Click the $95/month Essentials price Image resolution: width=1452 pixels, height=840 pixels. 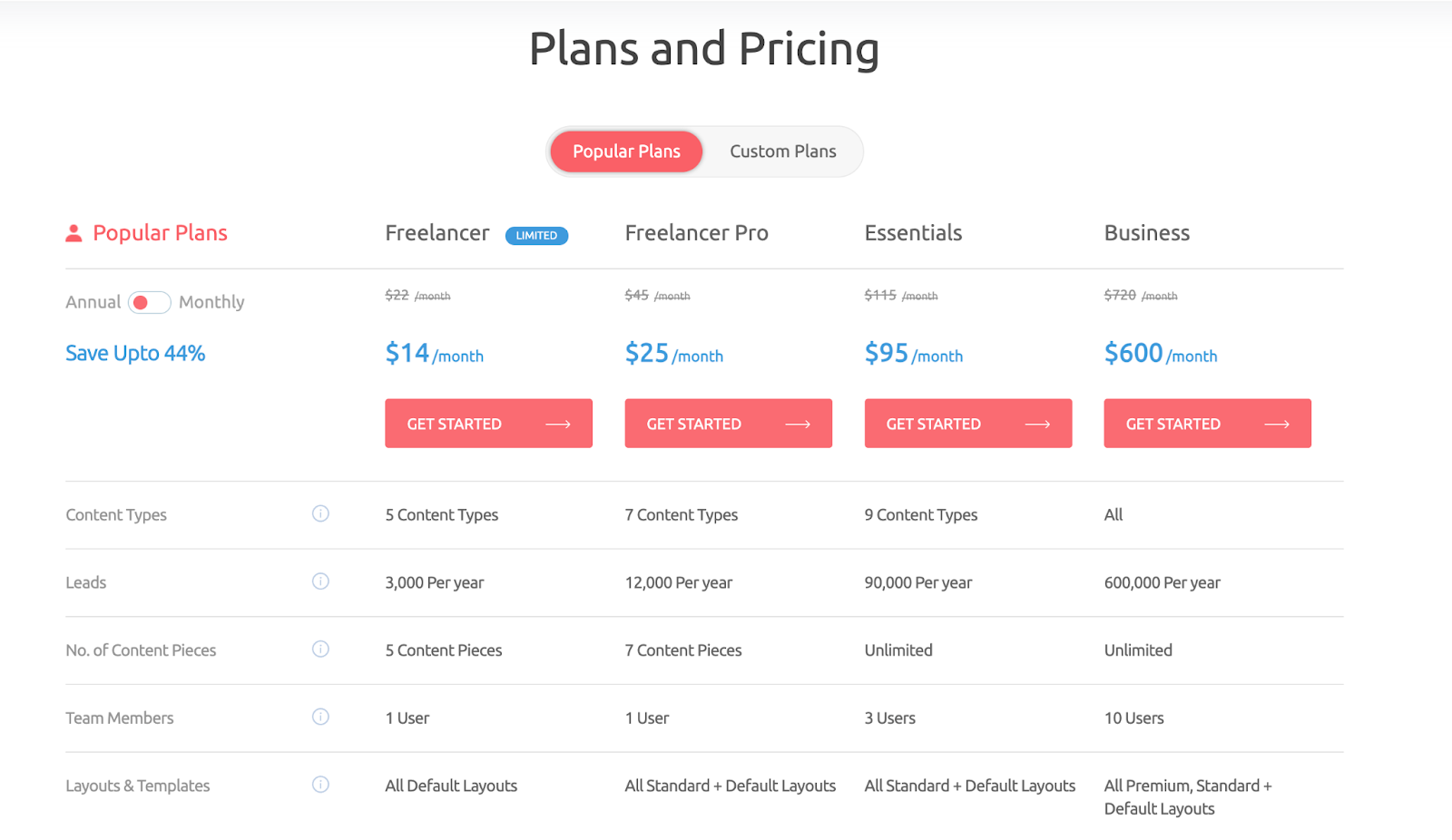coord(913,353)
